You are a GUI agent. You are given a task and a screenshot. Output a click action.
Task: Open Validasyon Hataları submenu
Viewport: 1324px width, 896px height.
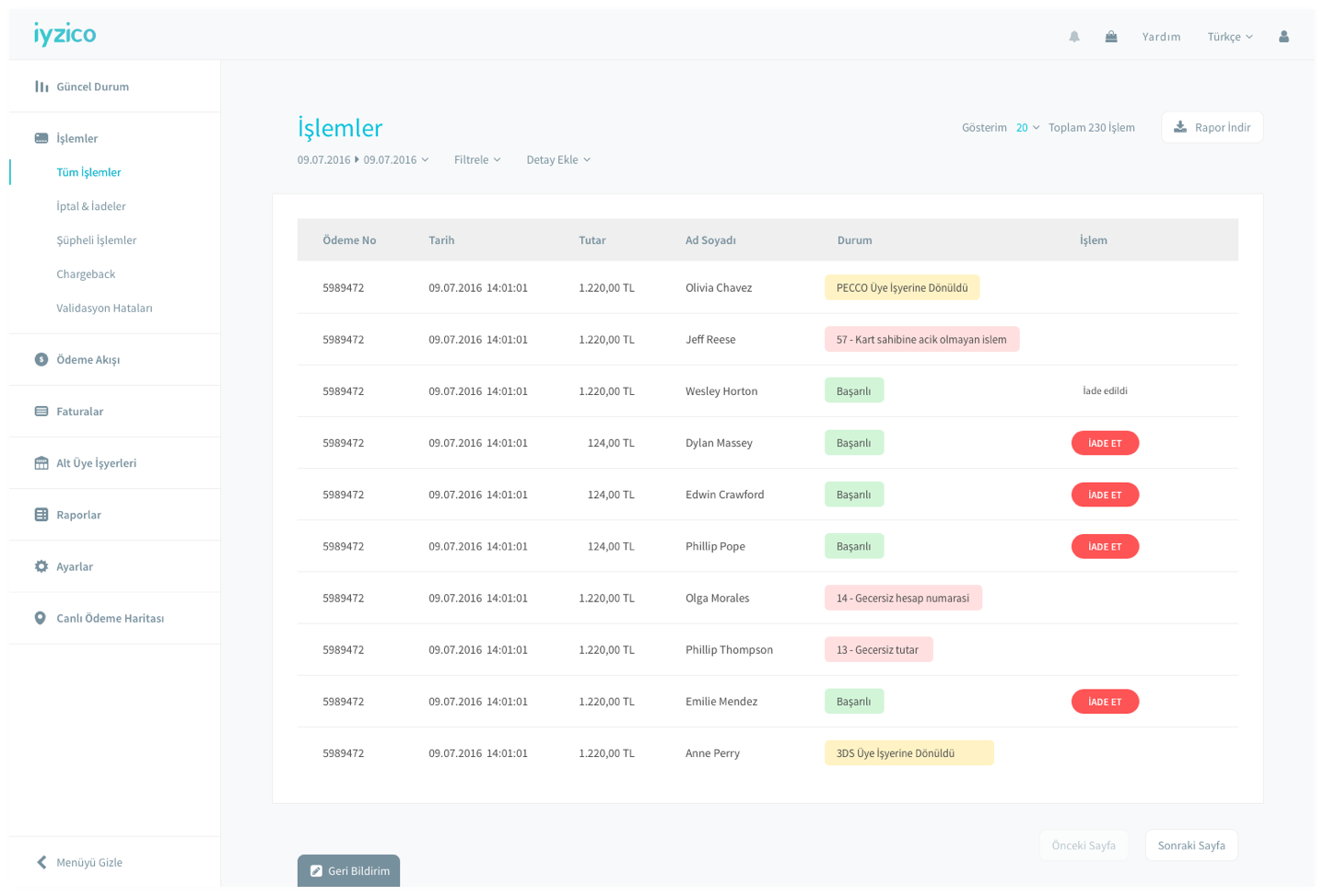click(104, 308)
